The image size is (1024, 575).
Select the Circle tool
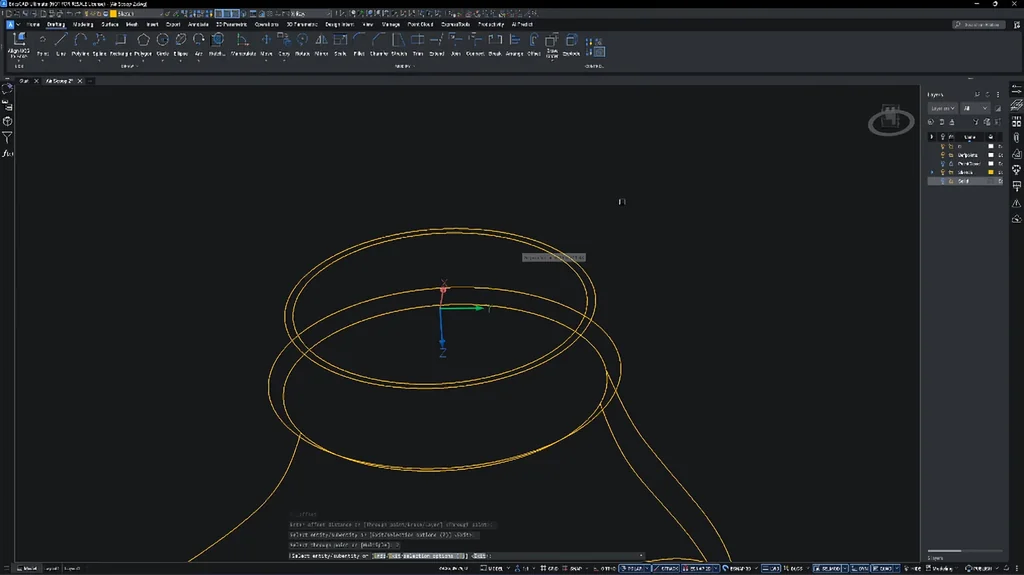[x=163, y=44]
